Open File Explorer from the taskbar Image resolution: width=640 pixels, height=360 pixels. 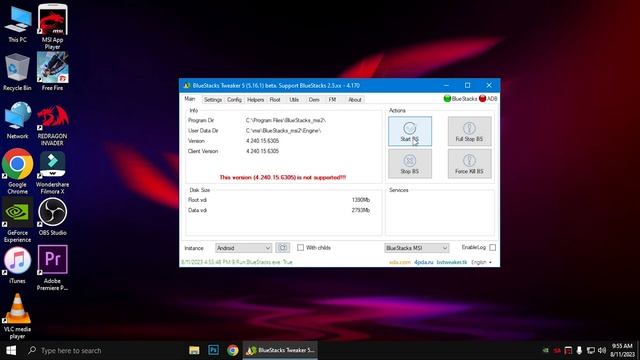click(x=194, y=350)
